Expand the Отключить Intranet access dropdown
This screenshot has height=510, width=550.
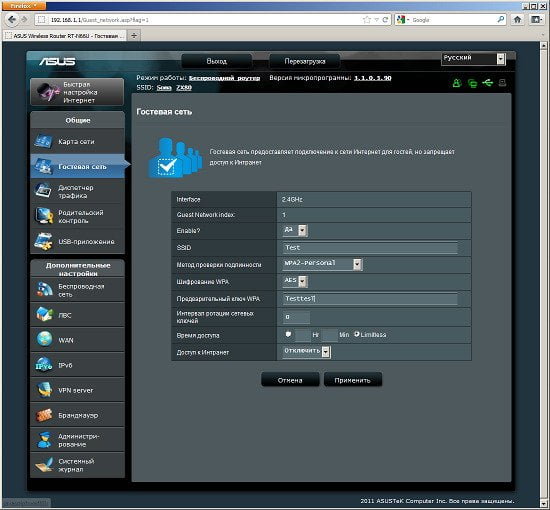[307, 351]
